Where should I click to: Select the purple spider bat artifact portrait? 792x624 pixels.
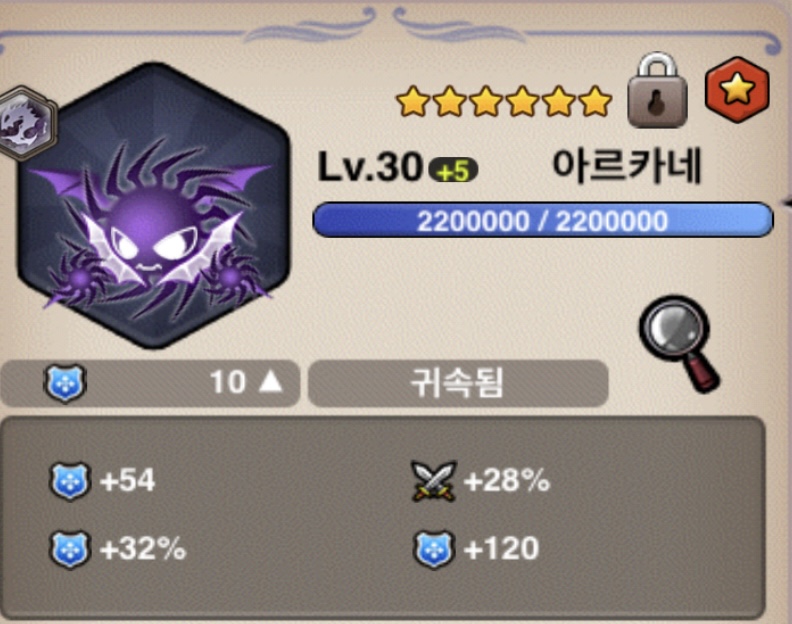point(153,205)
